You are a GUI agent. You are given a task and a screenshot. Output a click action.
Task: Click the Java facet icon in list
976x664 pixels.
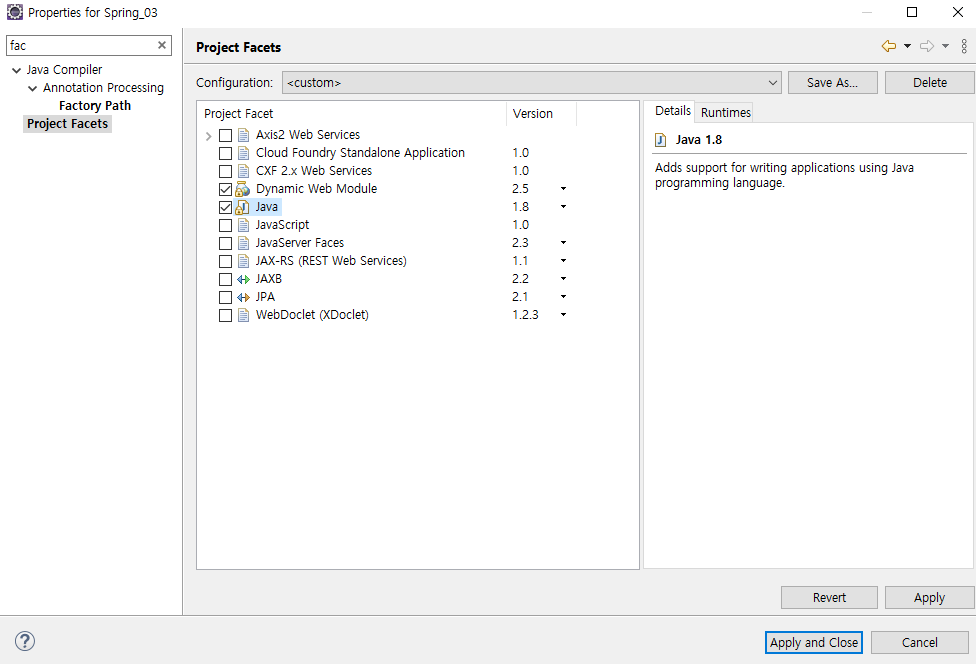(x=242, y=207)
